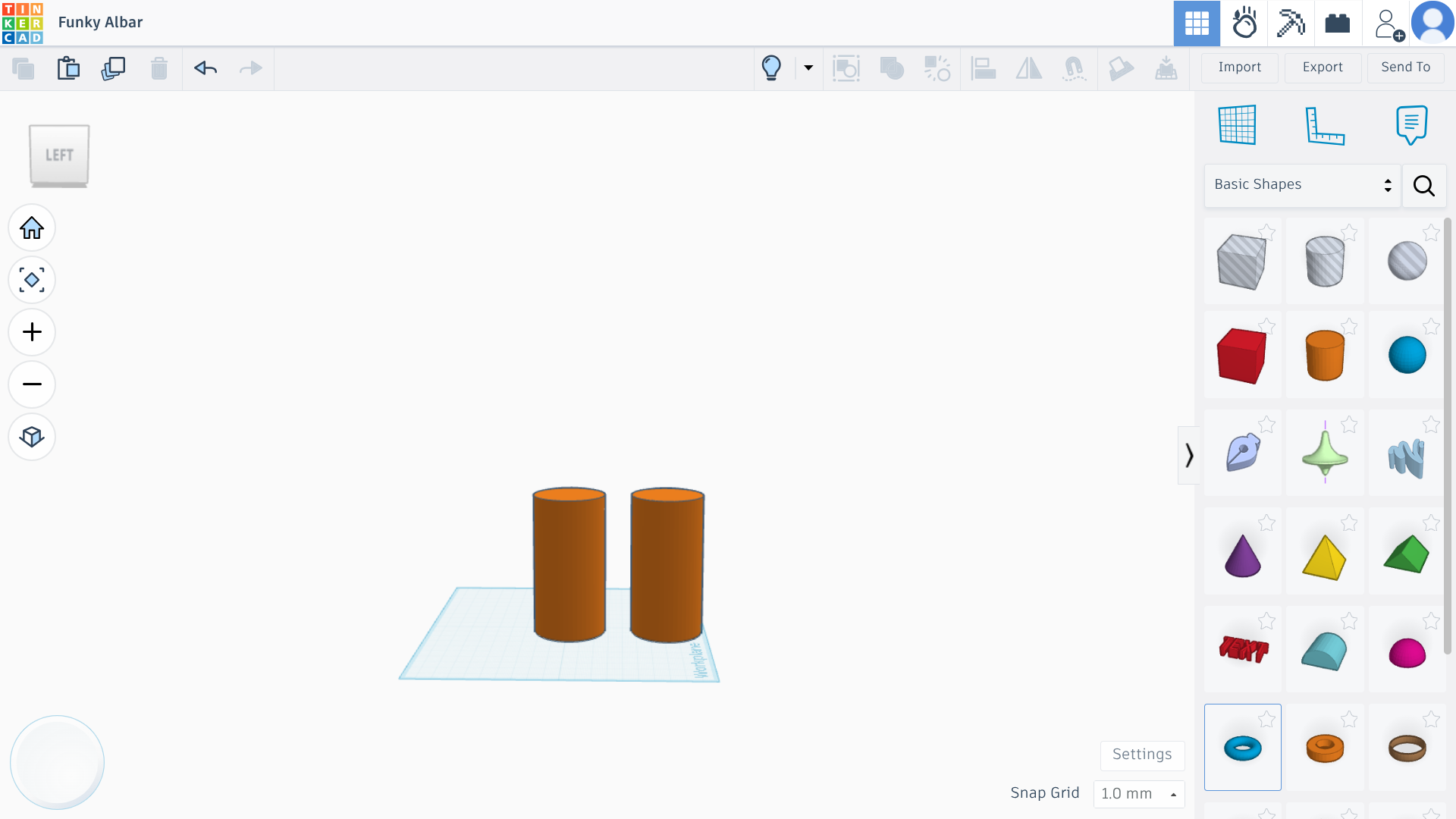Select the Scribble shape

point(1241,453)
